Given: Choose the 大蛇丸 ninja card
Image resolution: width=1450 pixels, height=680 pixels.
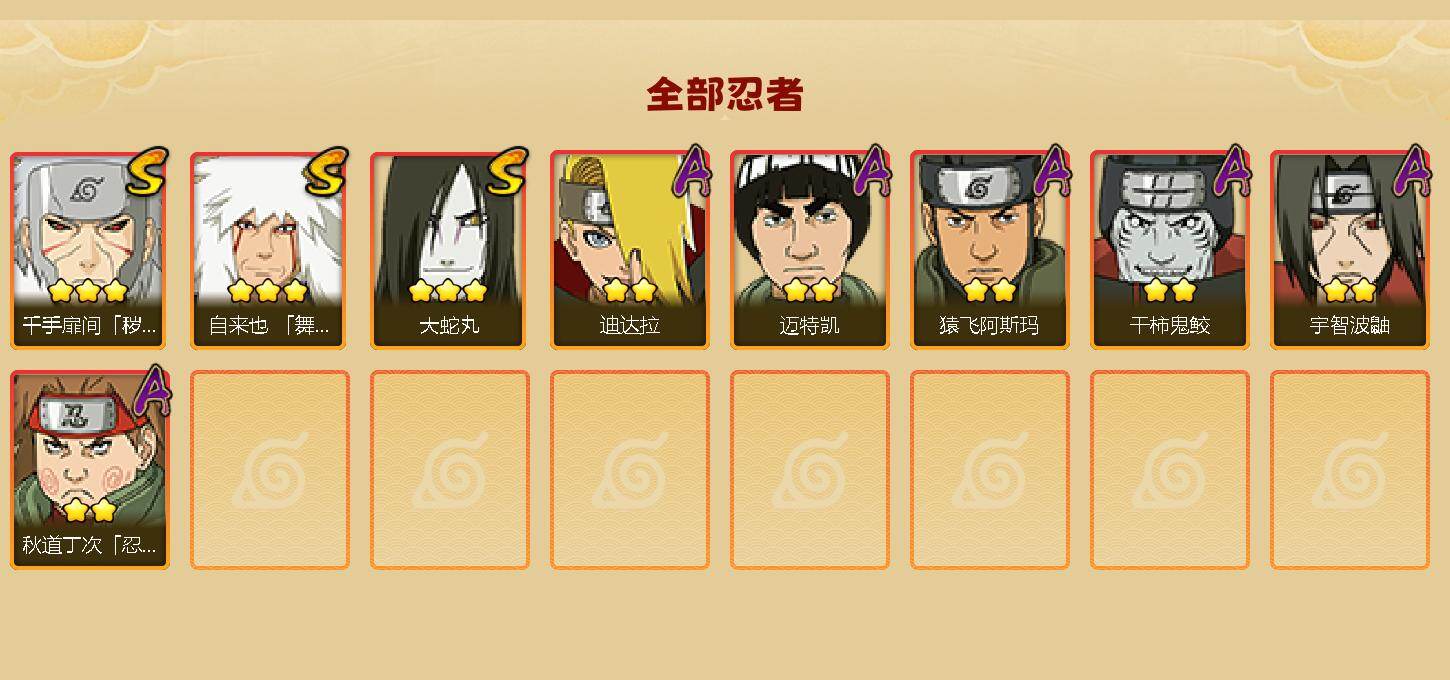Looking at the screenshot, I should pyautogui.click(x=450, y=250).
